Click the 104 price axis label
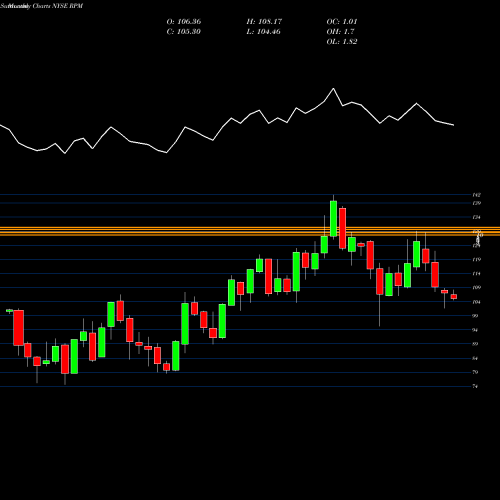The width and height of the screenshot is (500, 500). pos(477,302)
